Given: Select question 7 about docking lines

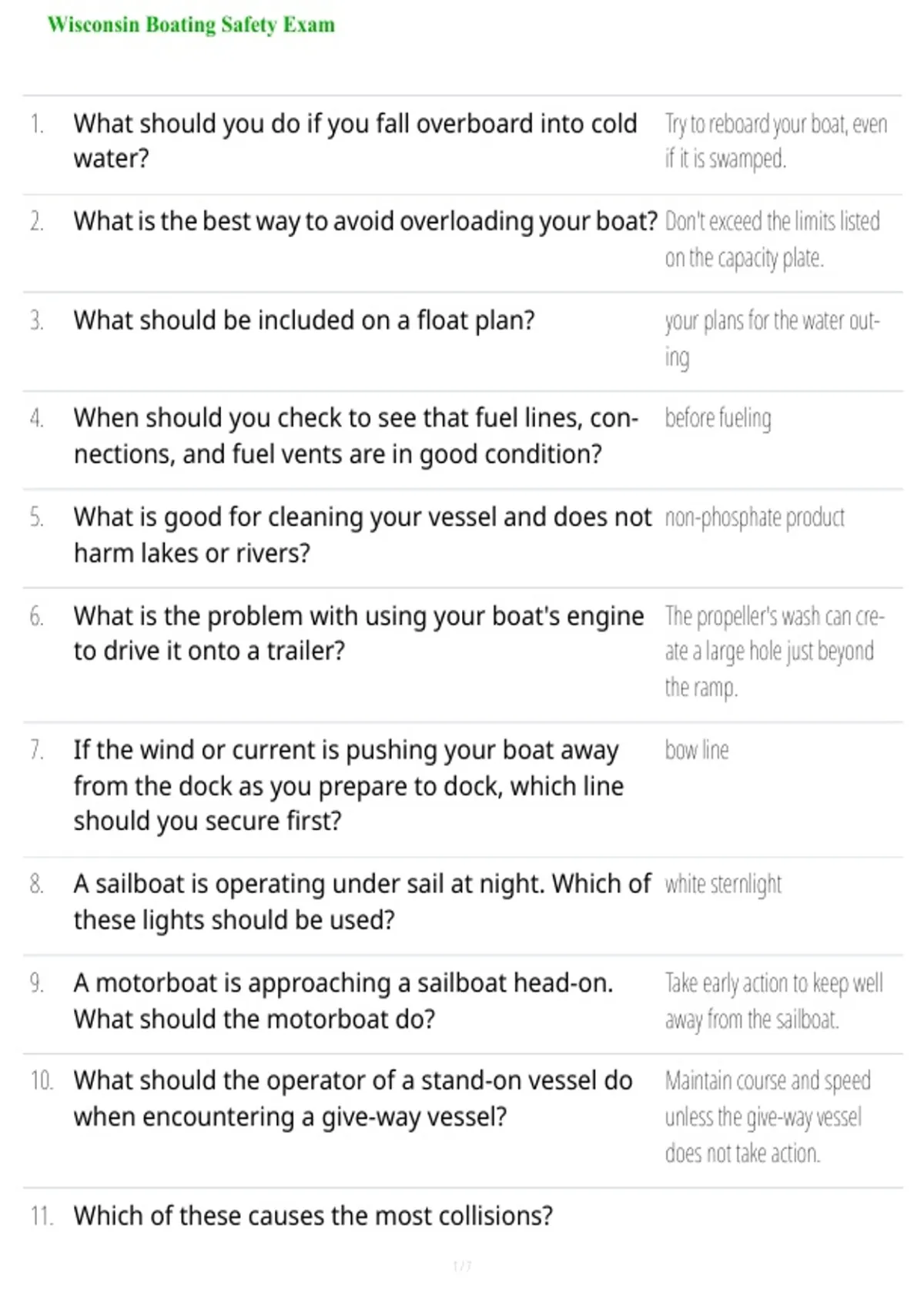Looking at the screenshot, I should click(x=349, y=785).
